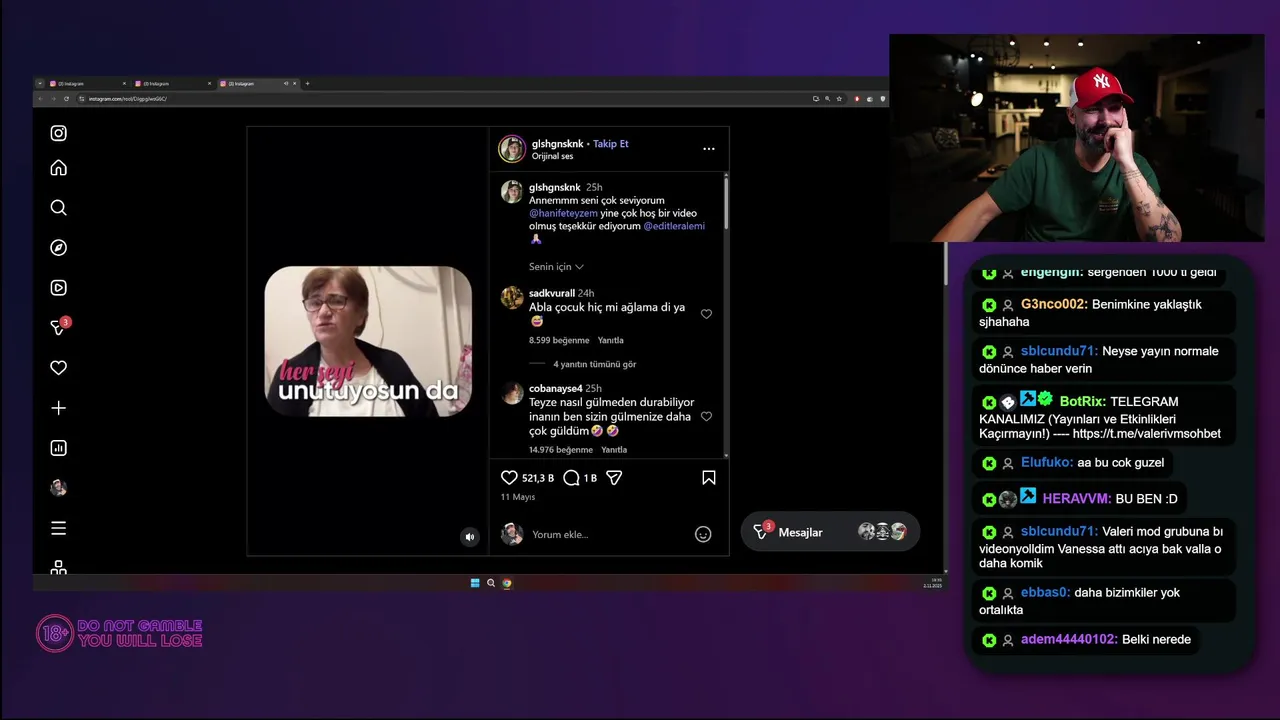Open the Meta apps icon at sidebar bottom
The height and width of the screenshot is (720, 1280).
click(59, 567)
